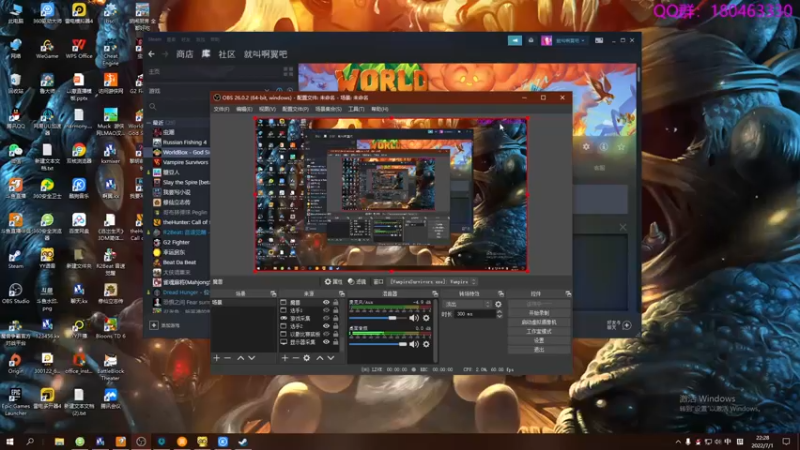Toggle visibility of 选手2 source
The height and width of the screenshot is (450, 800).
(x=326, y=326)
